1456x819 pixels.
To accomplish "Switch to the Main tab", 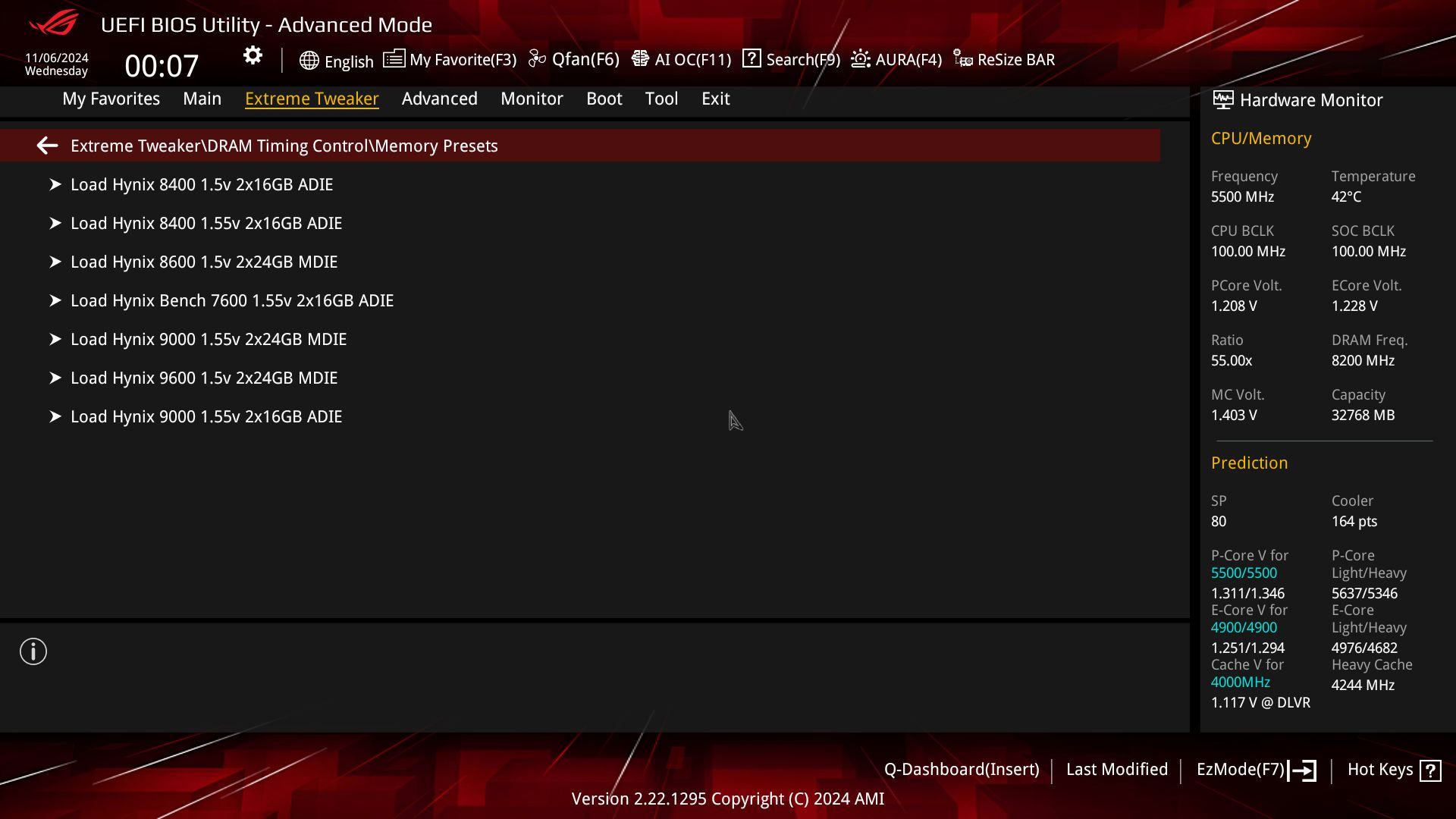I will pyautogui.click(x=202, y=99).
